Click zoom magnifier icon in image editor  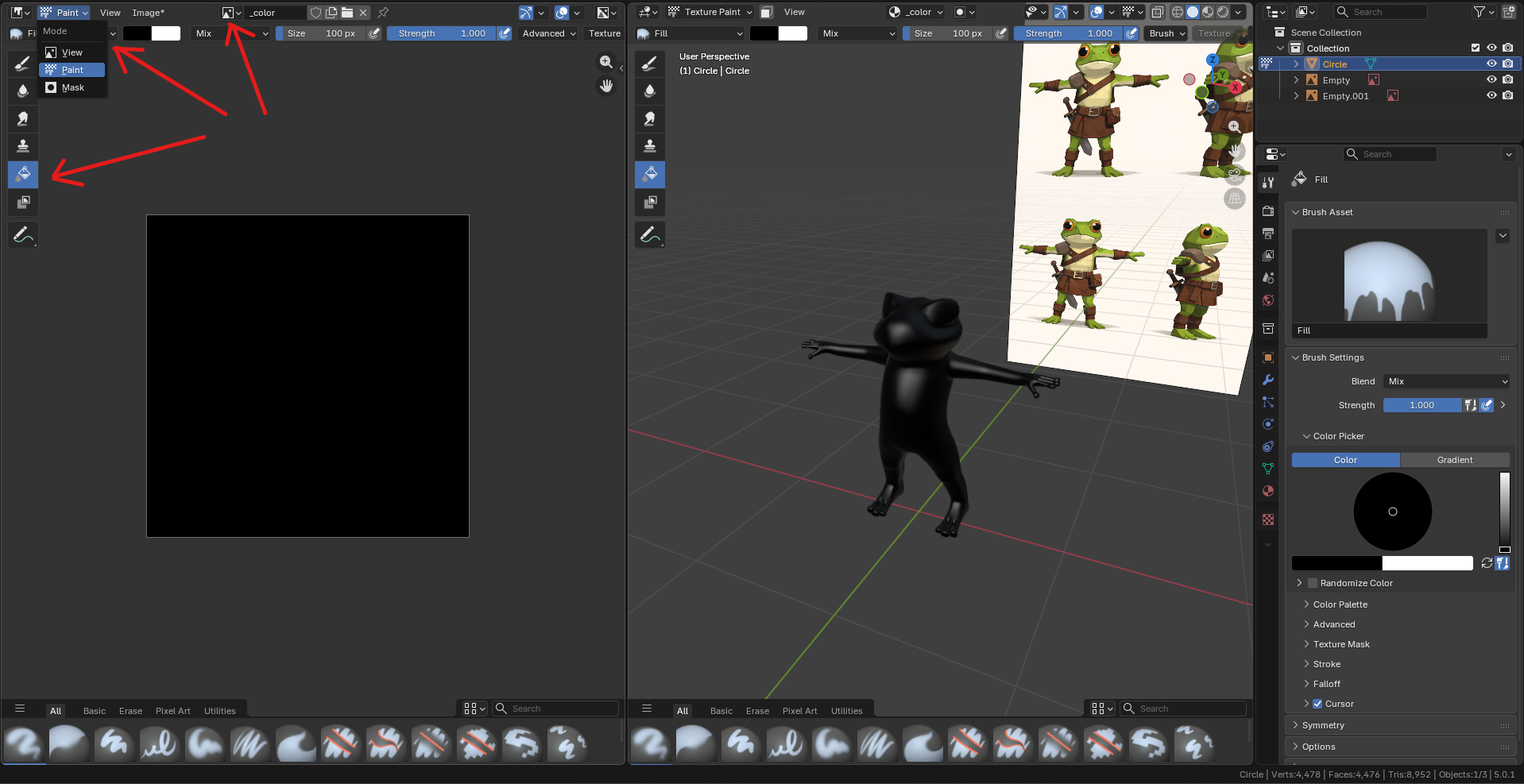click(606, 62)
